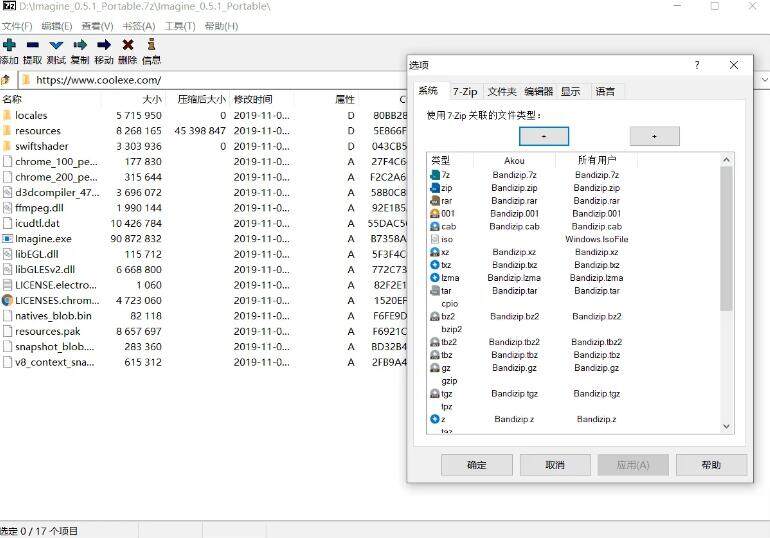Open the Favorites (书签) menu

coord(139,26)
